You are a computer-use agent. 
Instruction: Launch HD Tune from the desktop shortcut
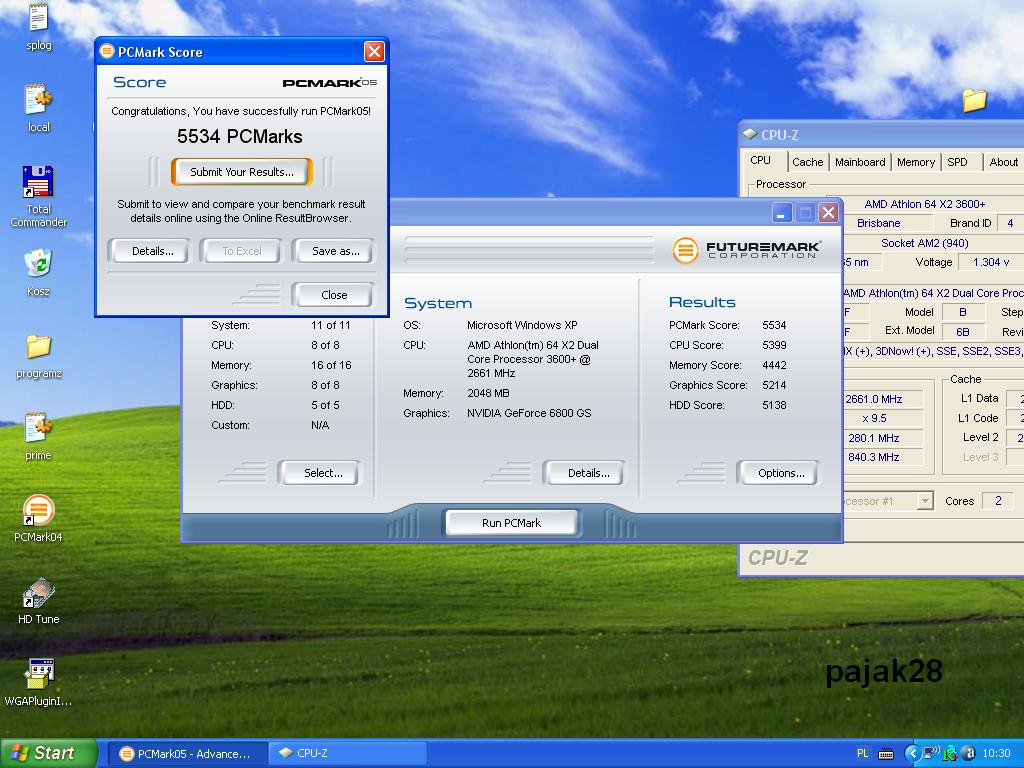[38, 592]
